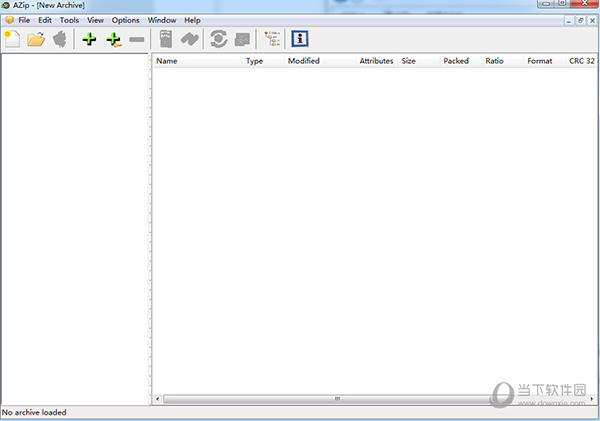Sort by the Type column header
The image size is (600, 421).
point(264,61)
